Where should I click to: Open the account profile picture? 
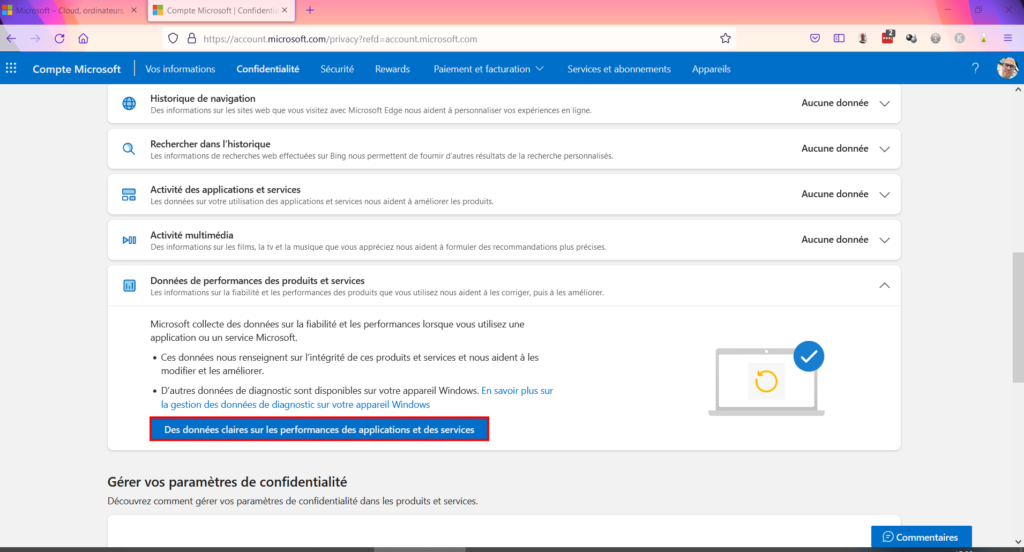(1006, 68)
